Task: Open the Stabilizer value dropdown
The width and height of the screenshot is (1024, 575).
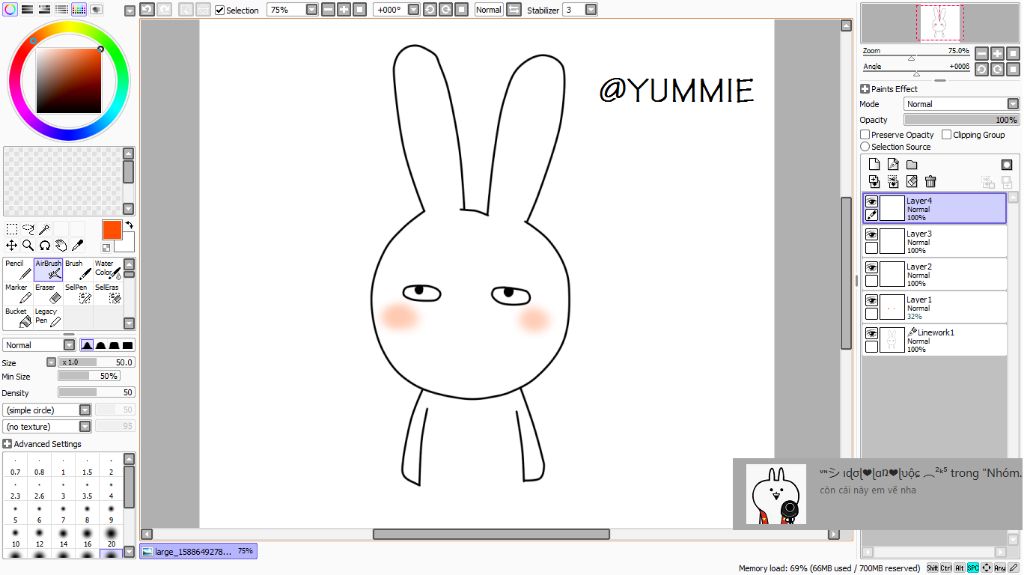Action: click(x=590, y=10)
